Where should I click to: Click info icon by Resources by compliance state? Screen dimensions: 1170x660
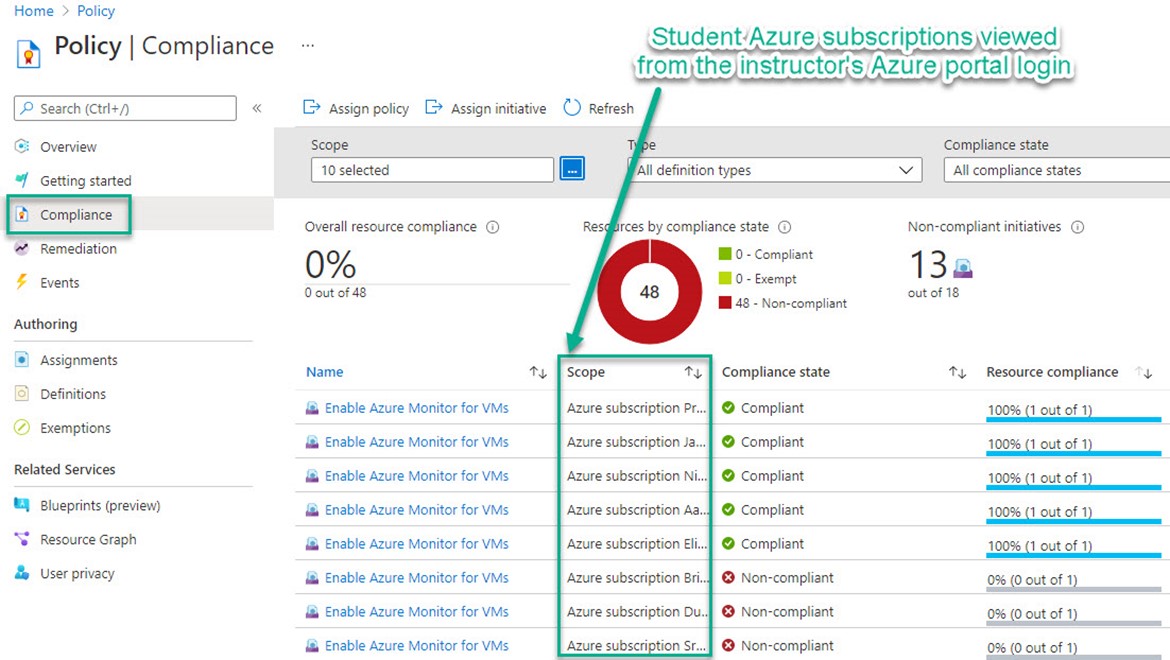785,227
